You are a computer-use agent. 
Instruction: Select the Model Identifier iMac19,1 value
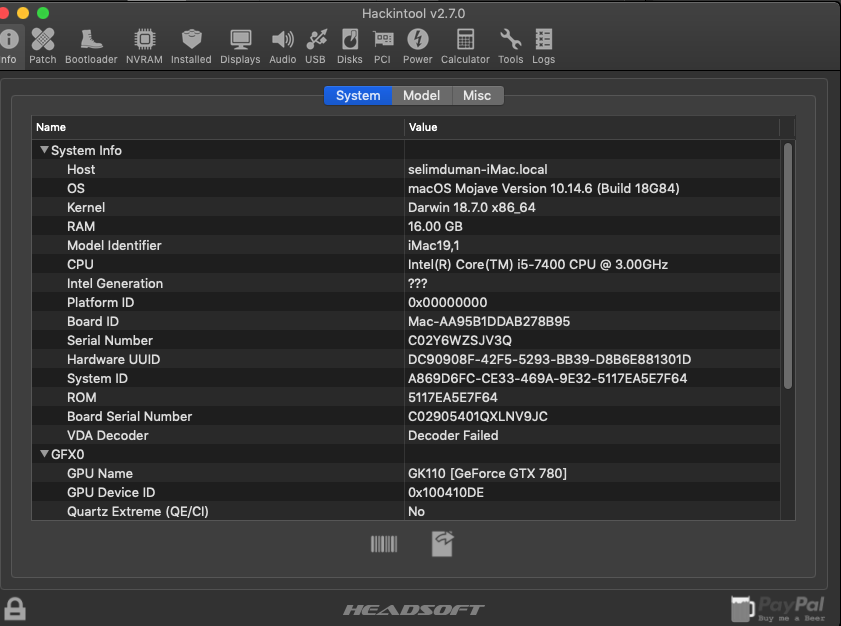[434, 246]
